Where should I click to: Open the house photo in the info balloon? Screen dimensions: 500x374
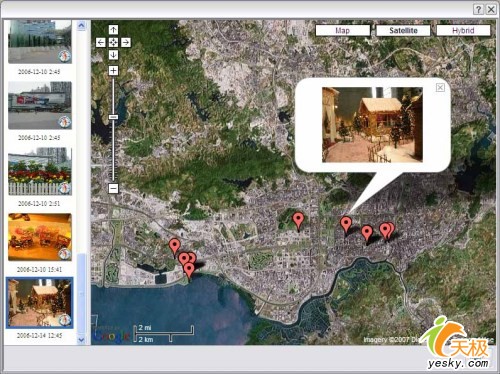click(x=372, y=125)
